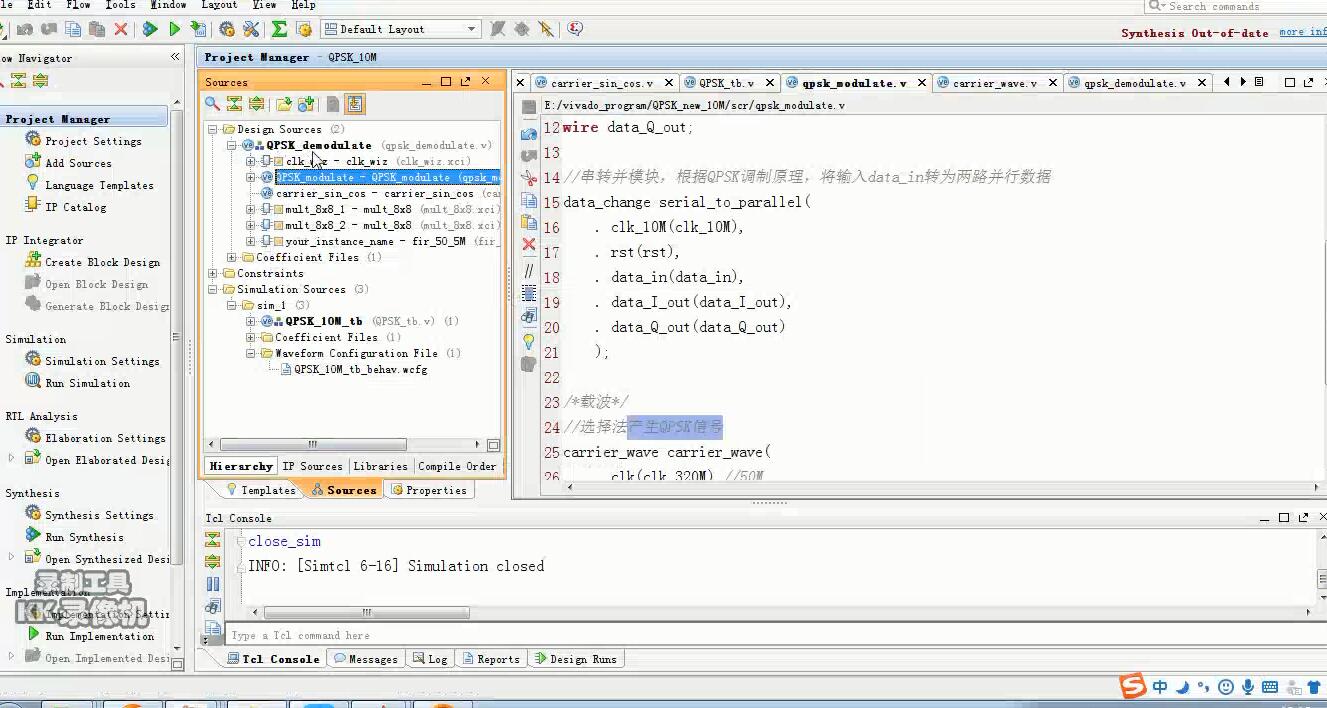Switch to the Compile Order tab
Image resolution: width=1327 pixels, height=708 pixels.
pyautogui.click(x=457, y=466)
